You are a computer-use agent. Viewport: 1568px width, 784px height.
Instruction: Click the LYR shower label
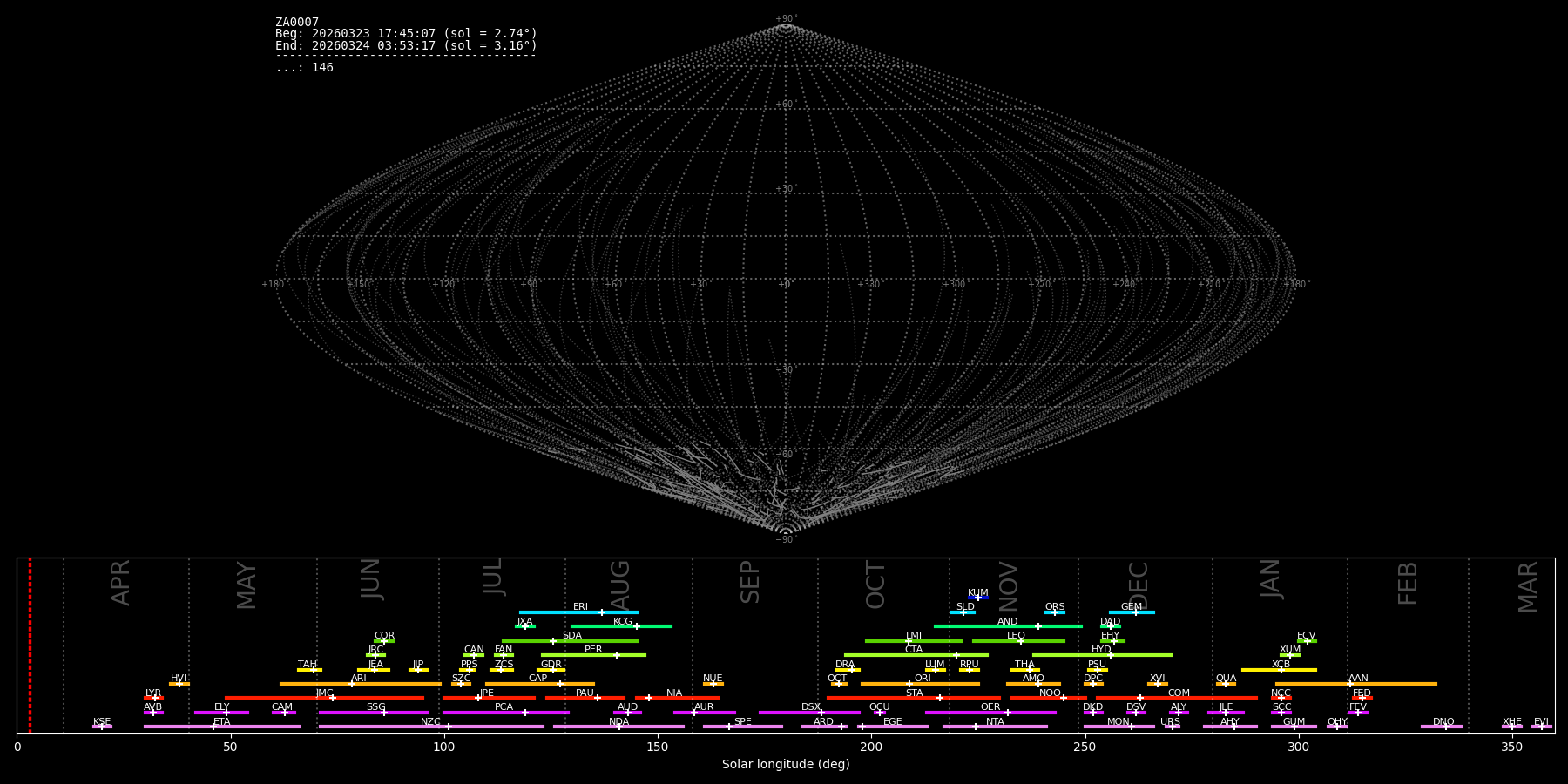tap(153, 693)
